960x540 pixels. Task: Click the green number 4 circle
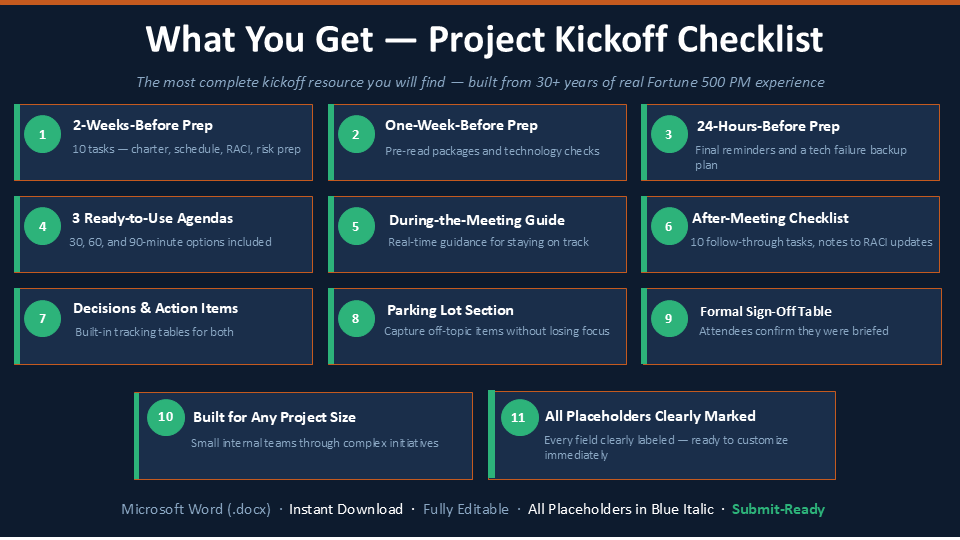(42, 227)
